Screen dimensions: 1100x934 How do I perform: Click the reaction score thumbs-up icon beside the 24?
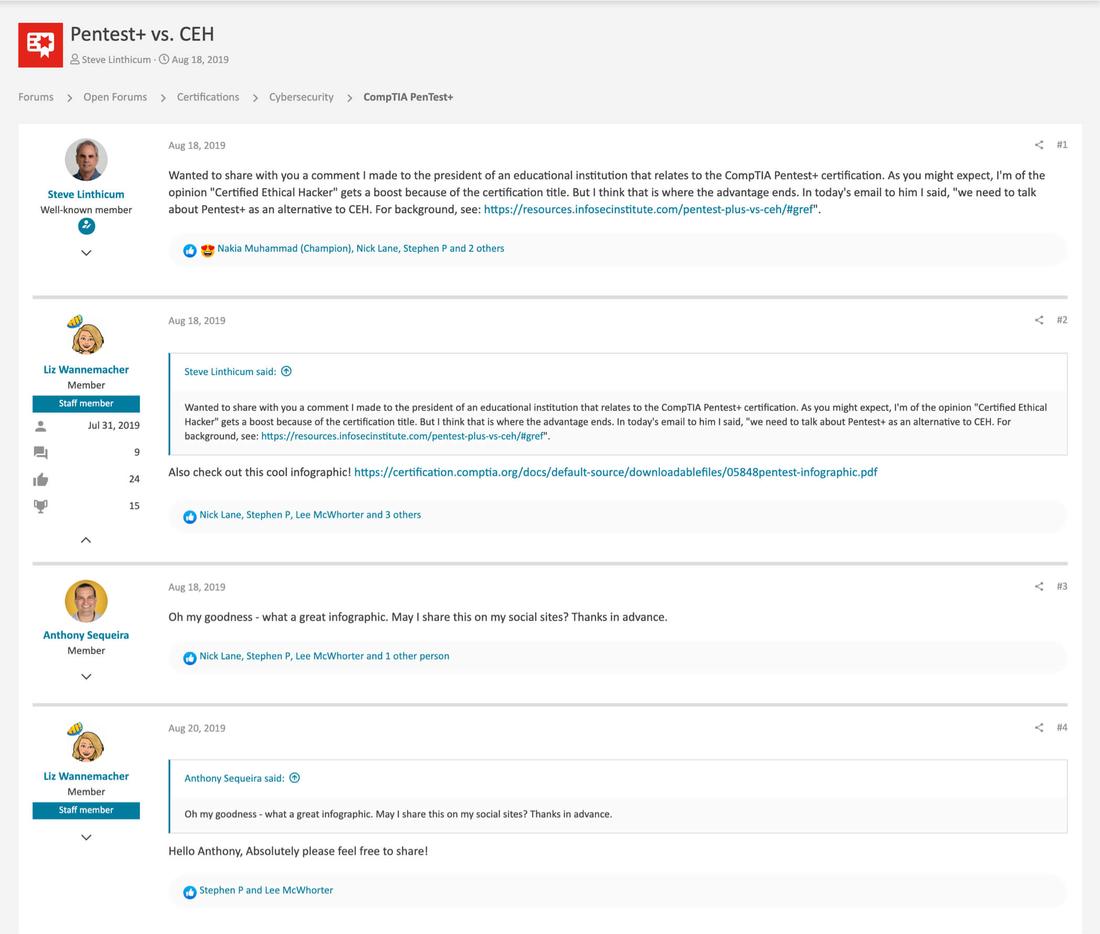click(x=40, y=478)
